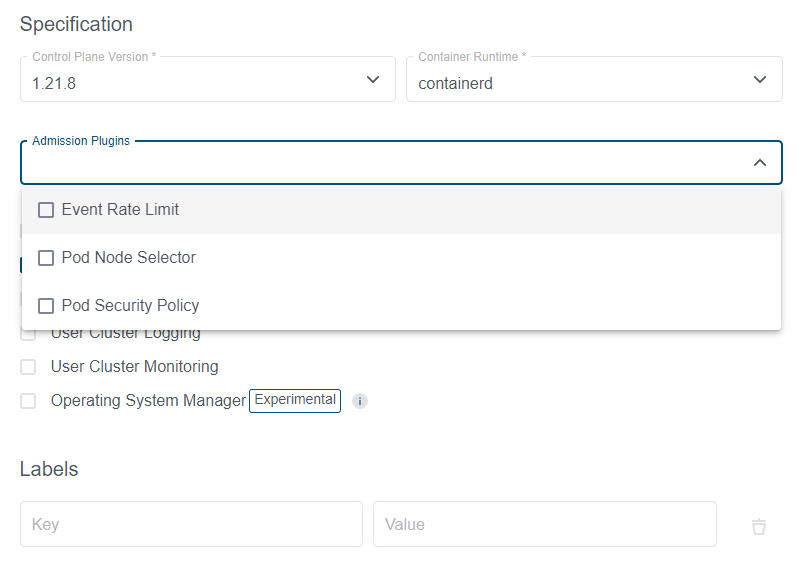Click the Value input field under Labels
This screenshot has height=576, width=805.
[544, 524]
